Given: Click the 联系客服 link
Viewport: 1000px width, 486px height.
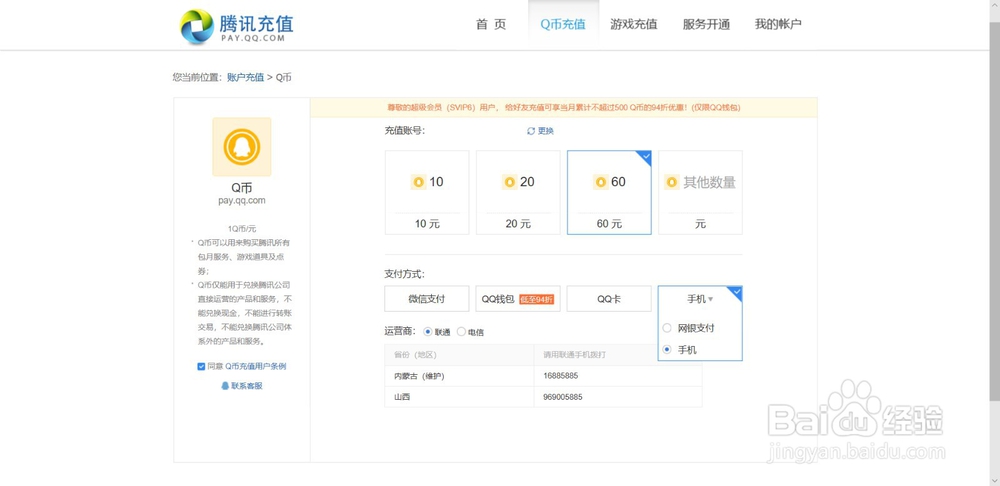Looking at the screenshot, I should coord(247,386).
